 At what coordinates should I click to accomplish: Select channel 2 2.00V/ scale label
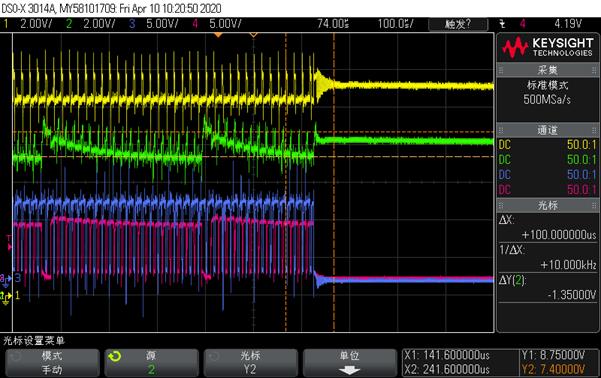[x=99, y=24]
